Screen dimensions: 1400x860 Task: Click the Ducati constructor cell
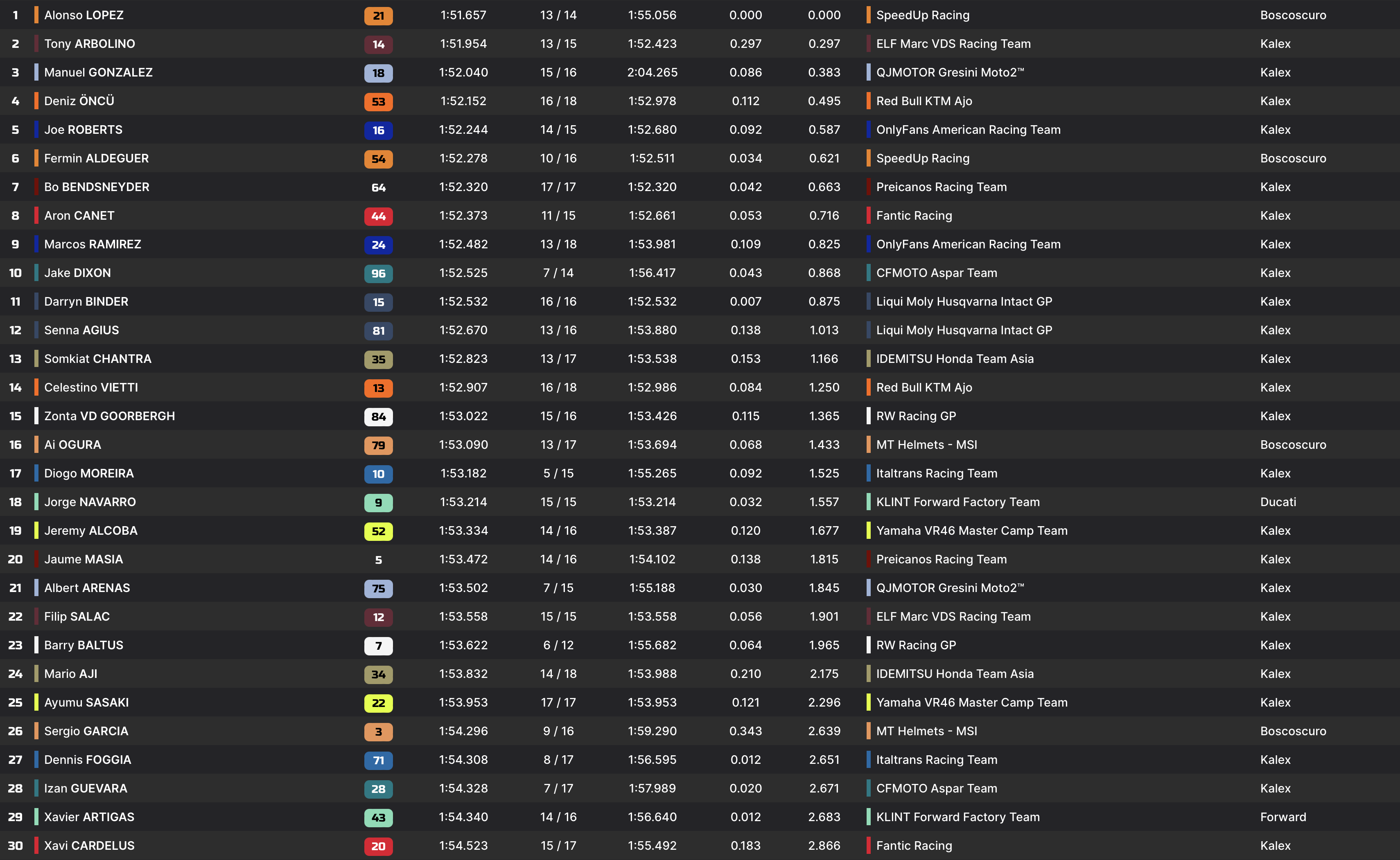click(x=1278, y=502)
